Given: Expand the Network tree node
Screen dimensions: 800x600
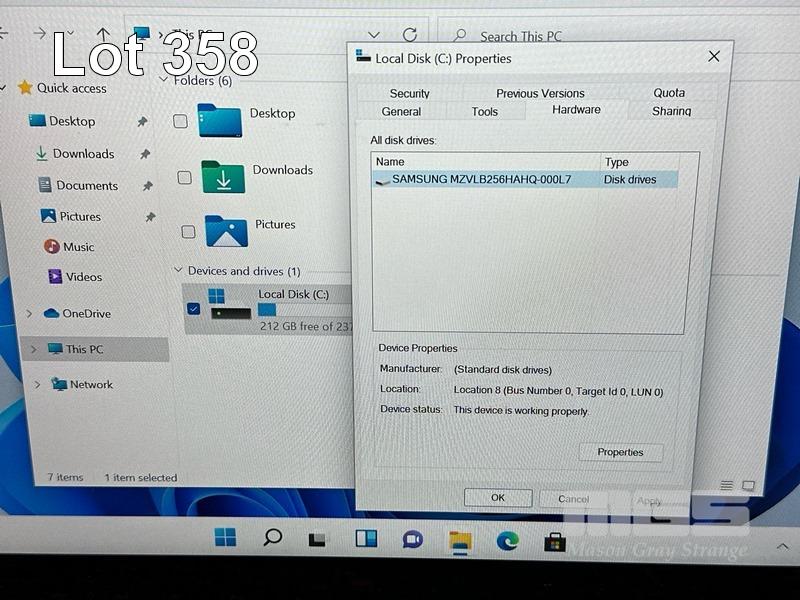Looking at the screenshot, I should pos(37,385).
